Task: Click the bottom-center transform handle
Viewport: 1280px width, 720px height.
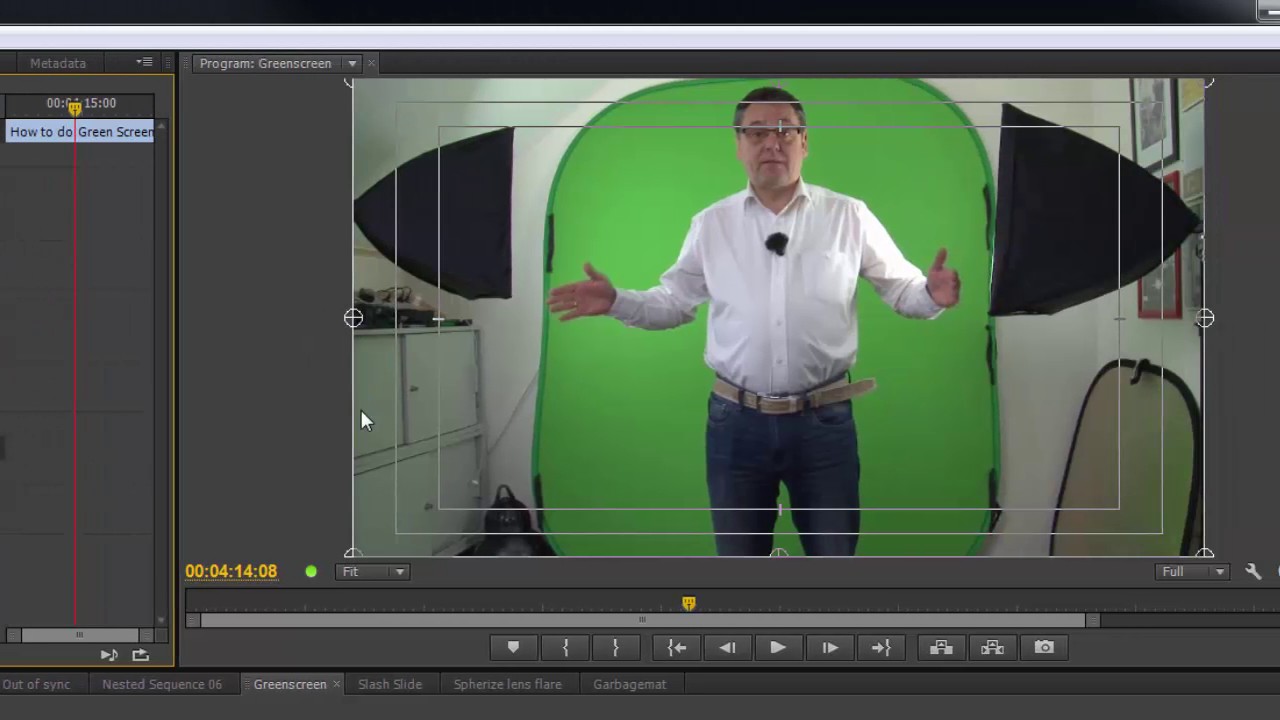Action: click(x=779, y=553)
